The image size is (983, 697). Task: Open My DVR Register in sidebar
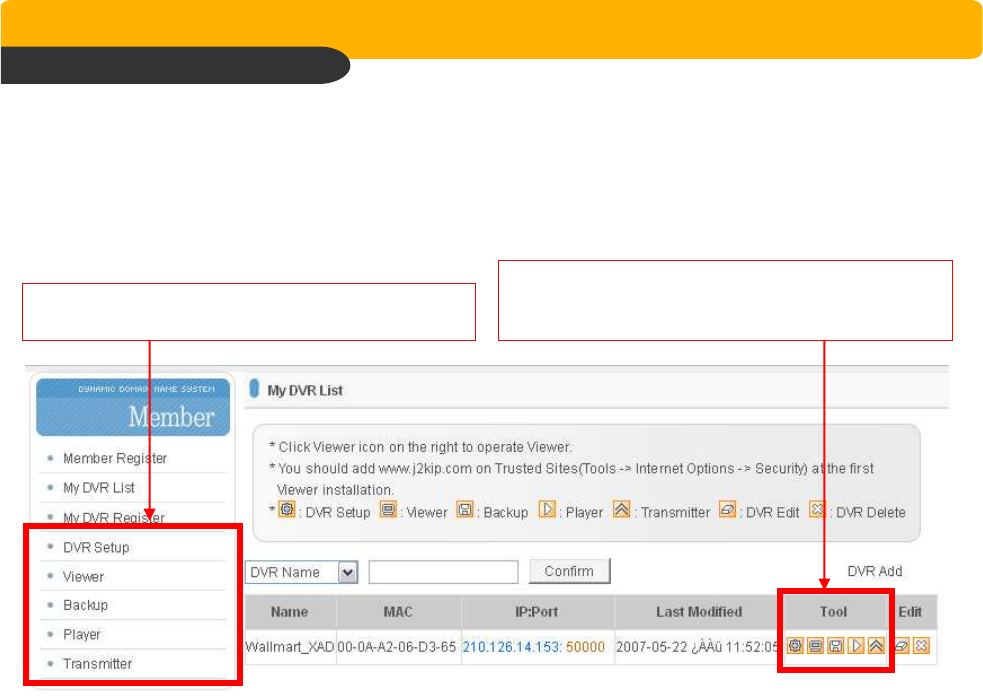pyautogui.click(x=113, y=518)
